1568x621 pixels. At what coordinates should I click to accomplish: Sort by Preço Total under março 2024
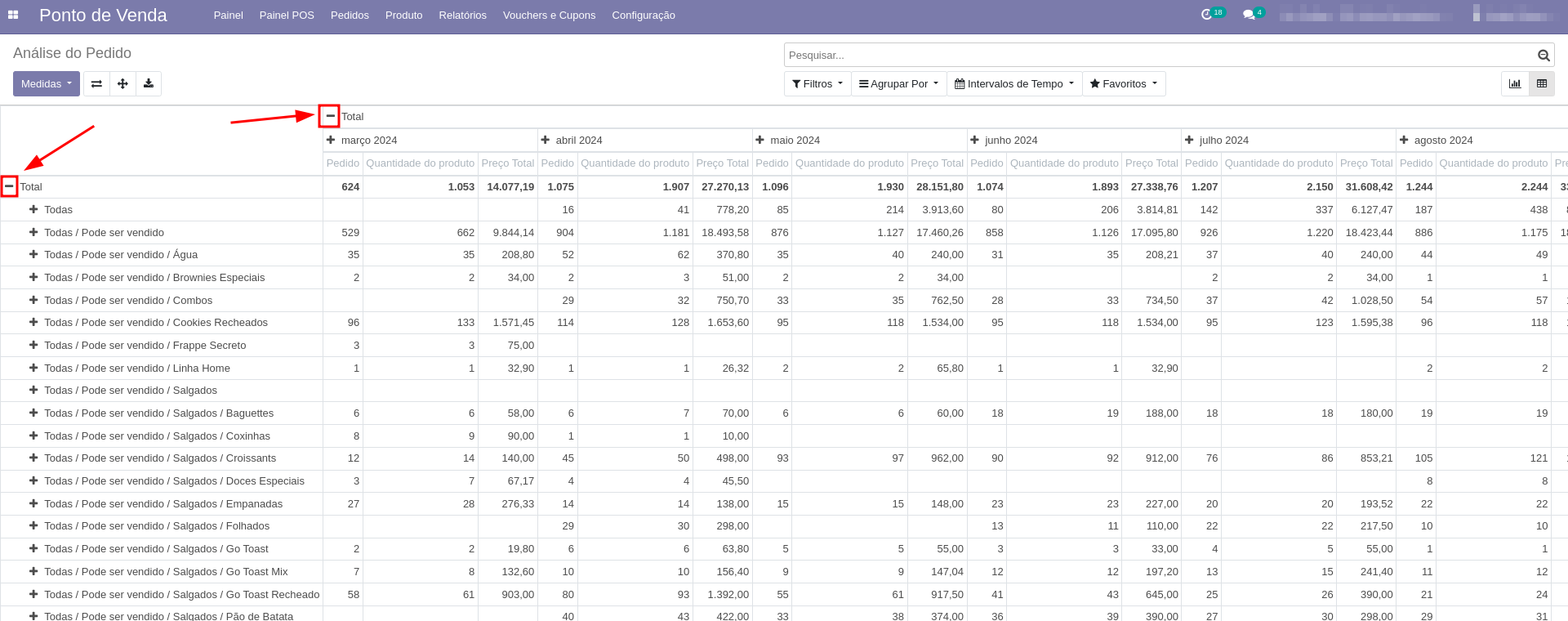(507, 163)
